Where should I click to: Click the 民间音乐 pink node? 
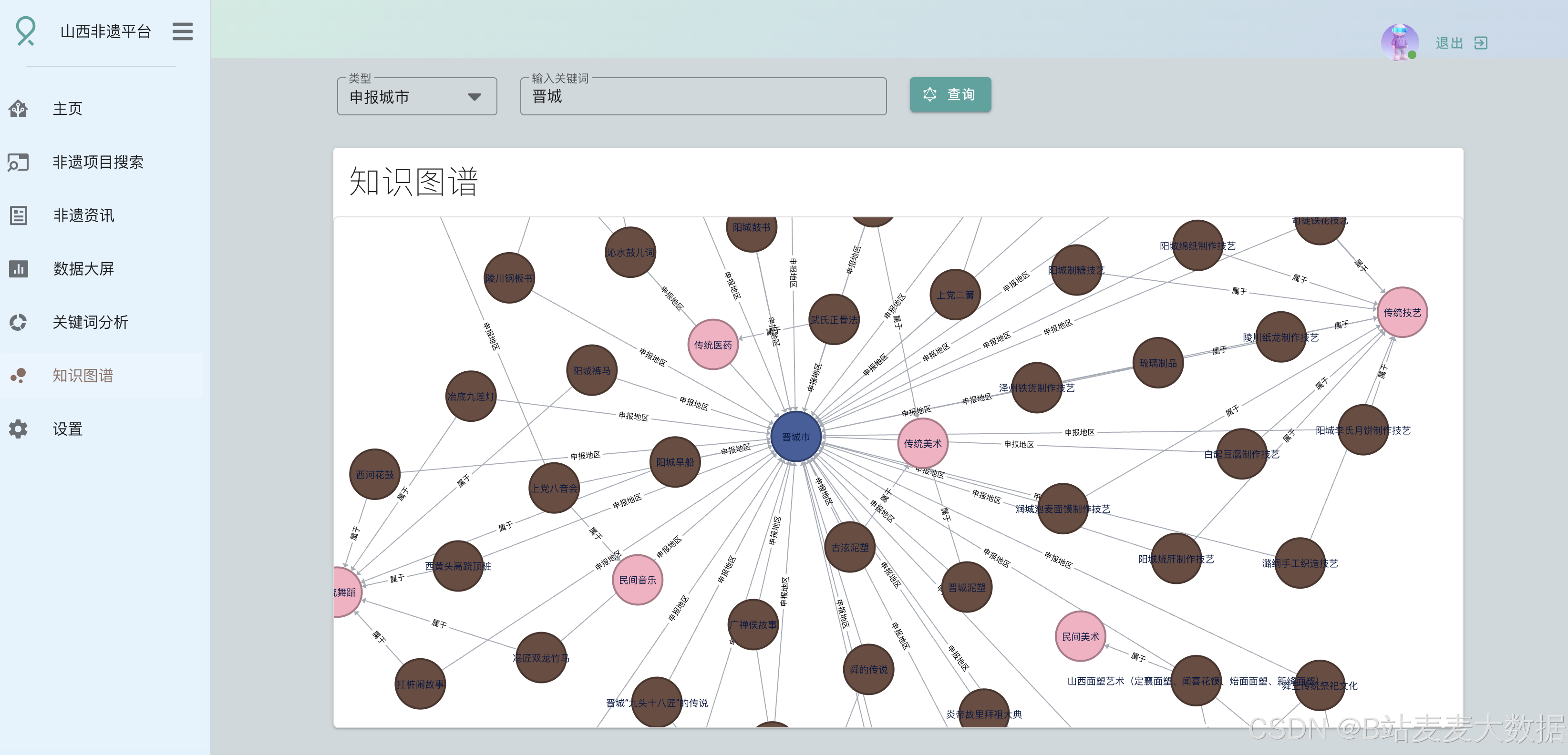pos(637,580)
